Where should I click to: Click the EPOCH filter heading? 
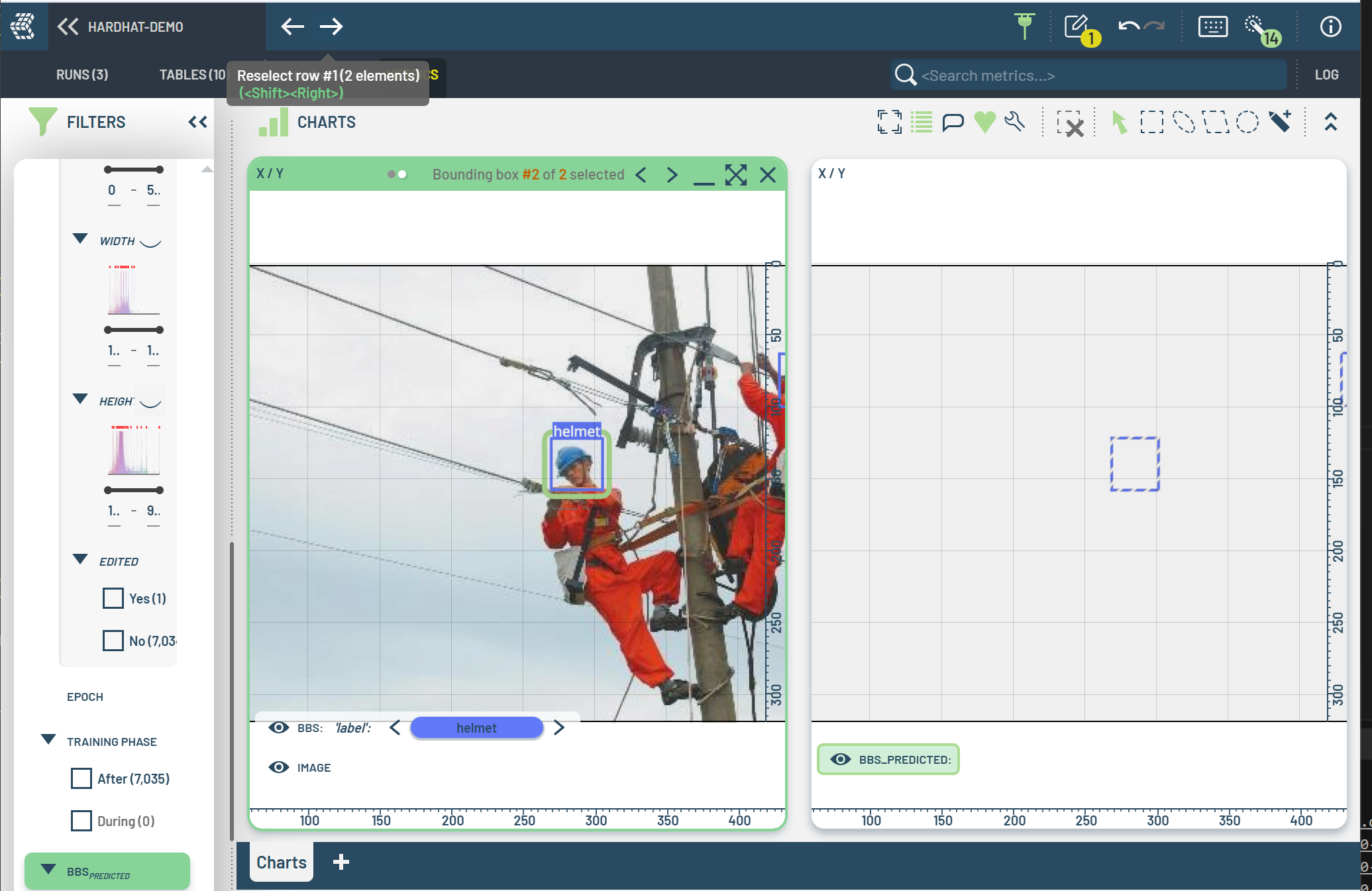pyautogui.click(x=85, y=697)
